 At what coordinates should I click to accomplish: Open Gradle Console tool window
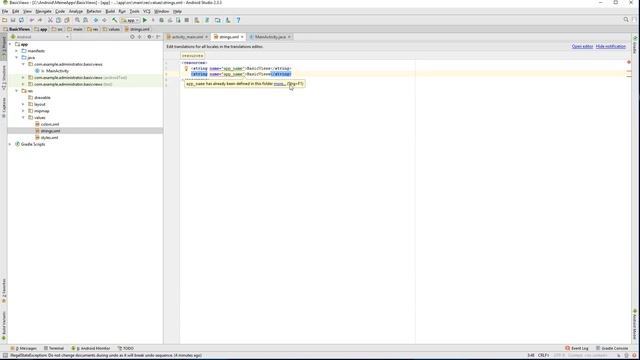[612, 348]
